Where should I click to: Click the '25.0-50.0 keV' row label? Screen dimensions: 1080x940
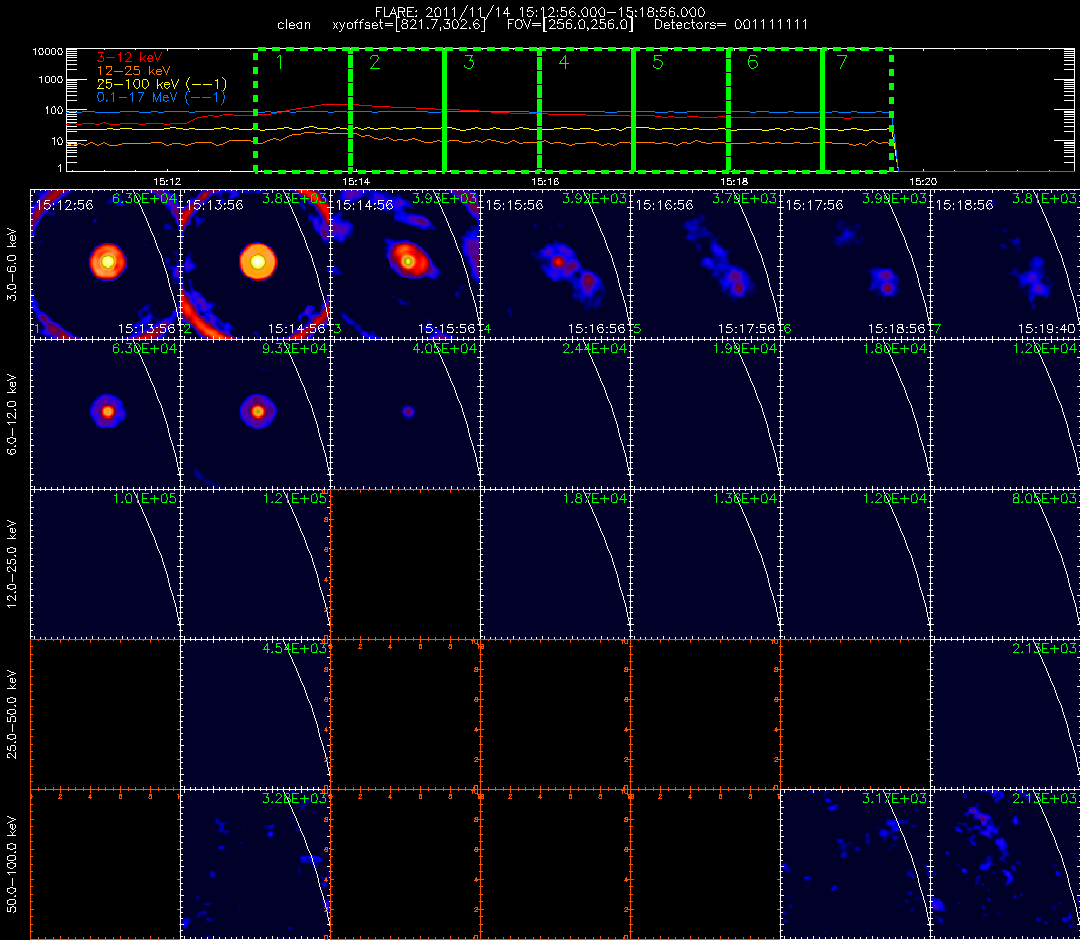pos(12,714)
